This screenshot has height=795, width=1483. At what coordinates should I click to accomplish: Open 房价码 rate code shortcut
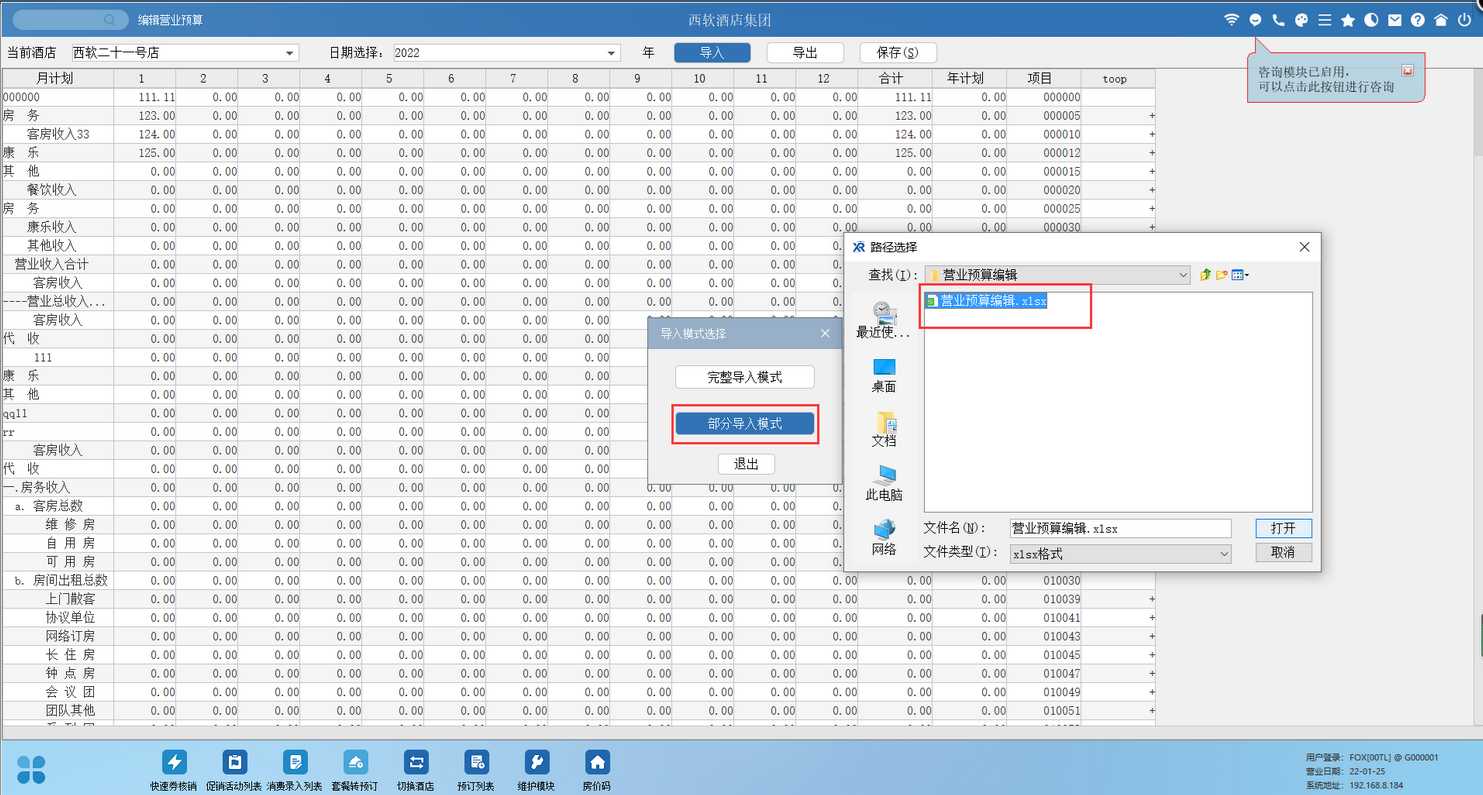coord(597,762)
